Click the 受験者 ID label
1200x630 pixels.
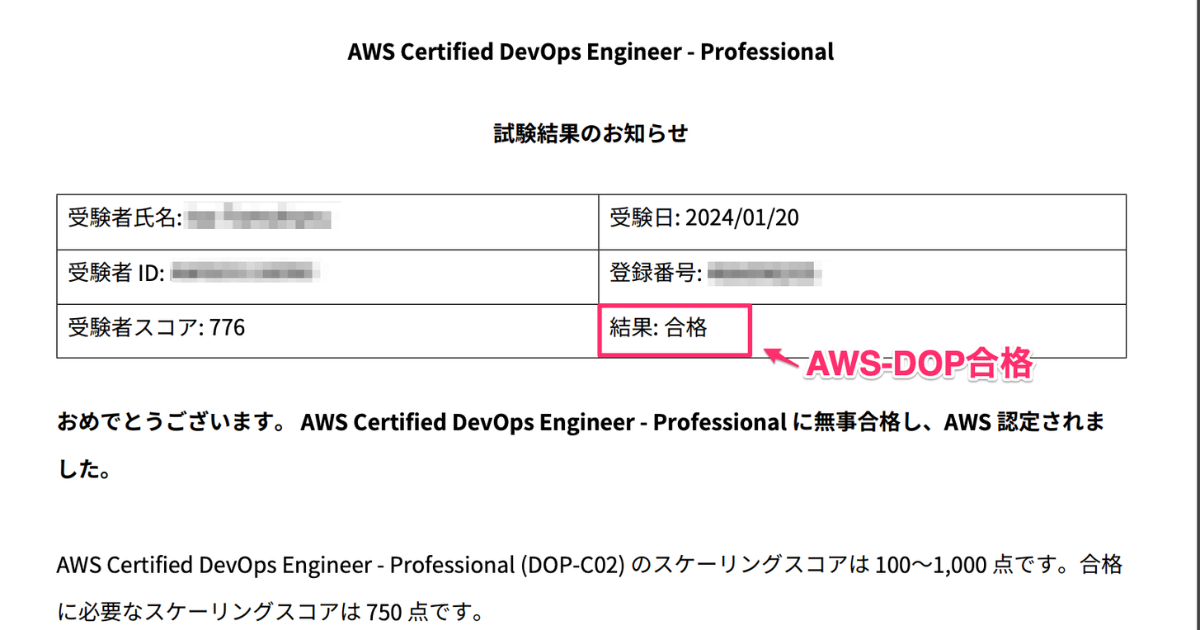[115, 272]
